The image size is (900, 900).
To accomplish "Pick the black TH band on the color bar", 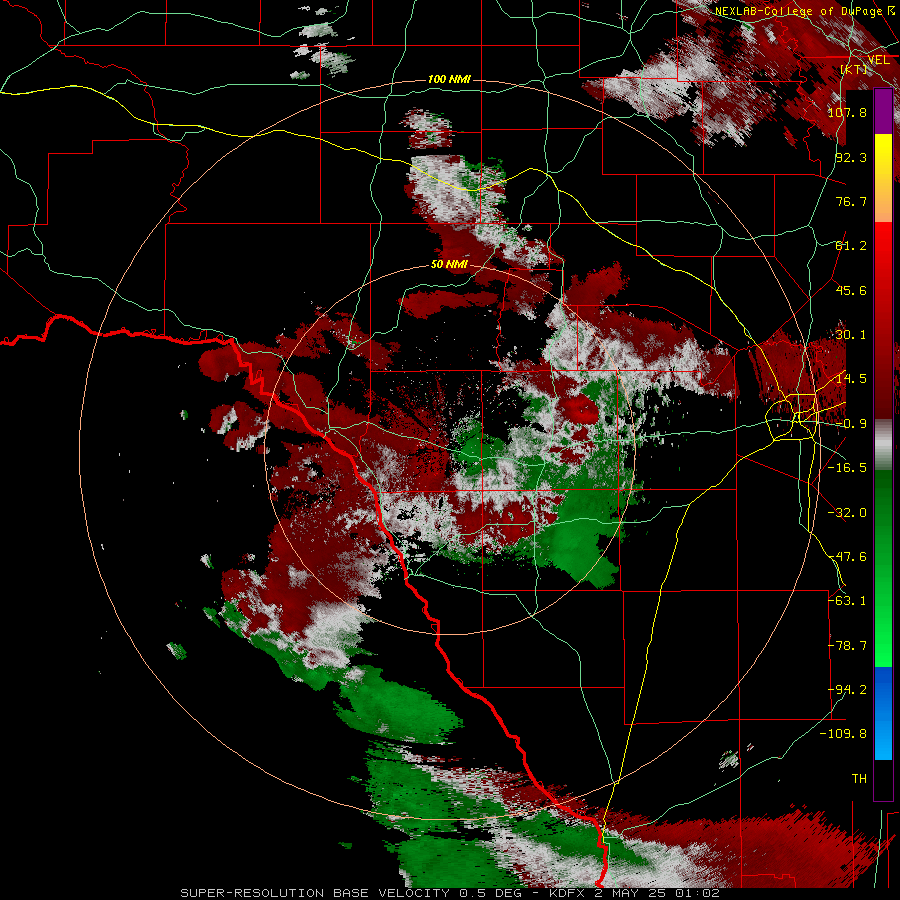I will pos(883,779).
